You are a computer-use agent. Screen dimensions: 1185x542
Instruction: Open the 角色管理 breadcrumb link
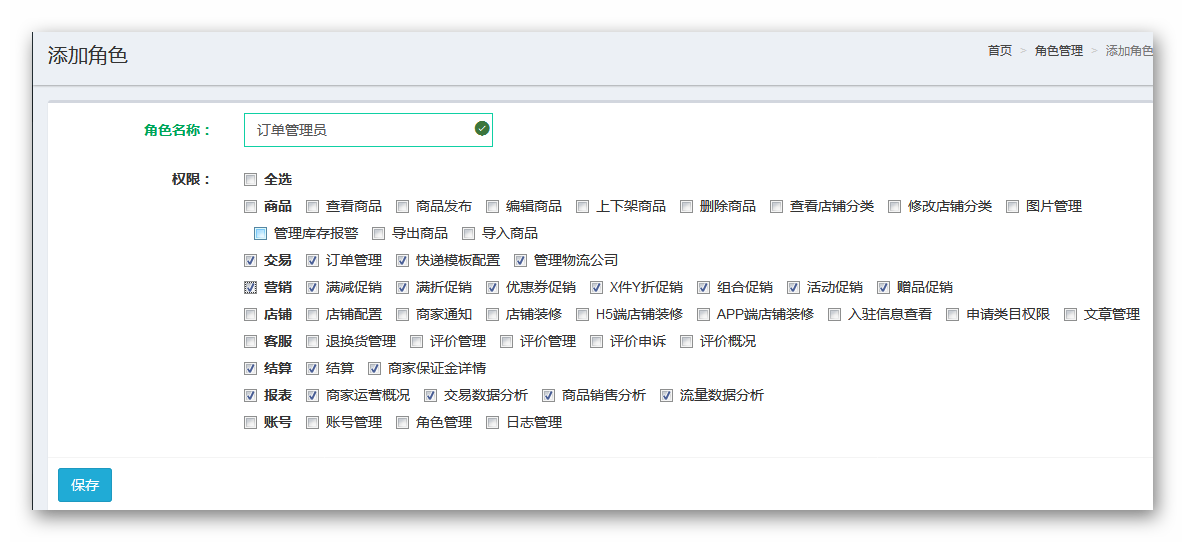point(1059,51)
